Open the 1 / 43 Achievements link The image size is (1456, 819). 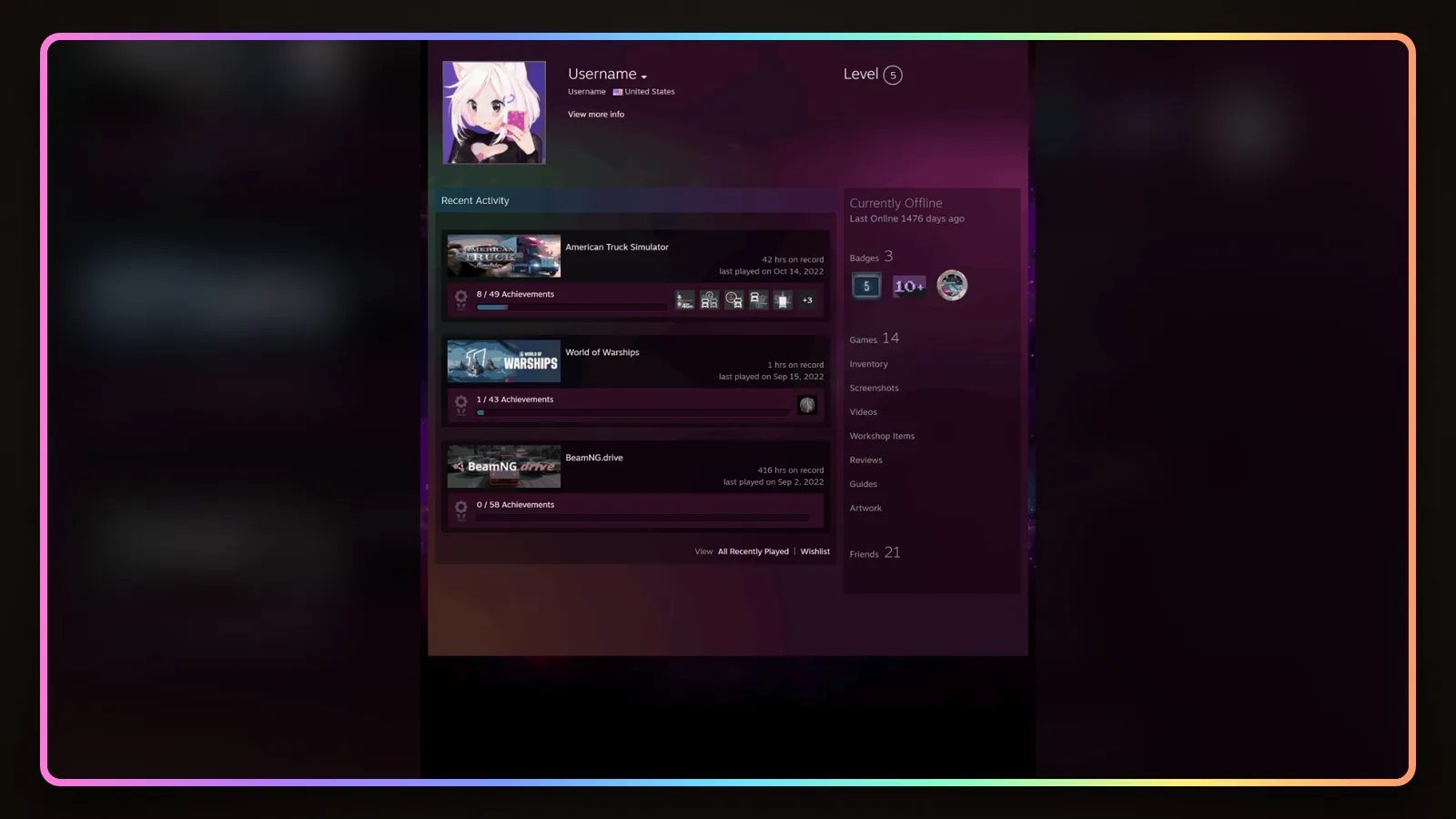point(515,399)
